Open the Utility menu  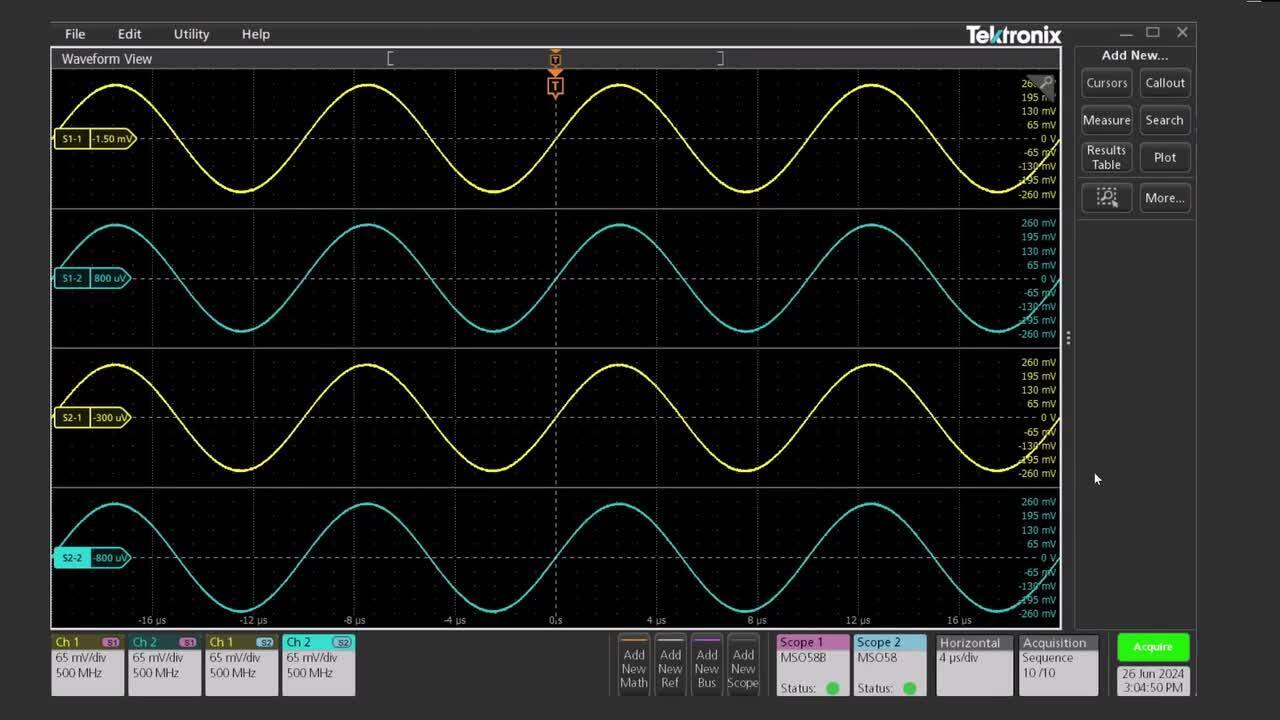[191, 34]
